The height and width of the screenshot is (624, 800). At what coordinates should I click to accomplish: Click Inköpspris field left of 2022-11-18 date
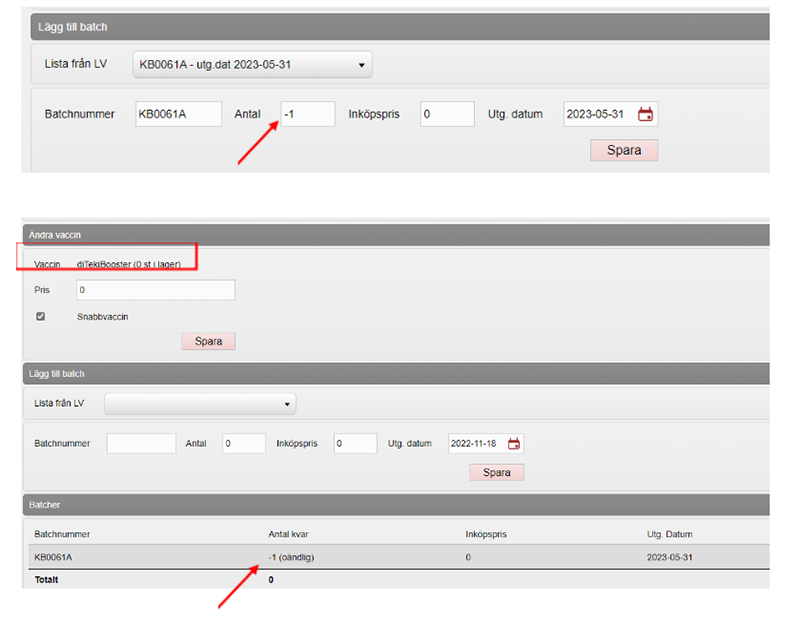click(355, 444)
